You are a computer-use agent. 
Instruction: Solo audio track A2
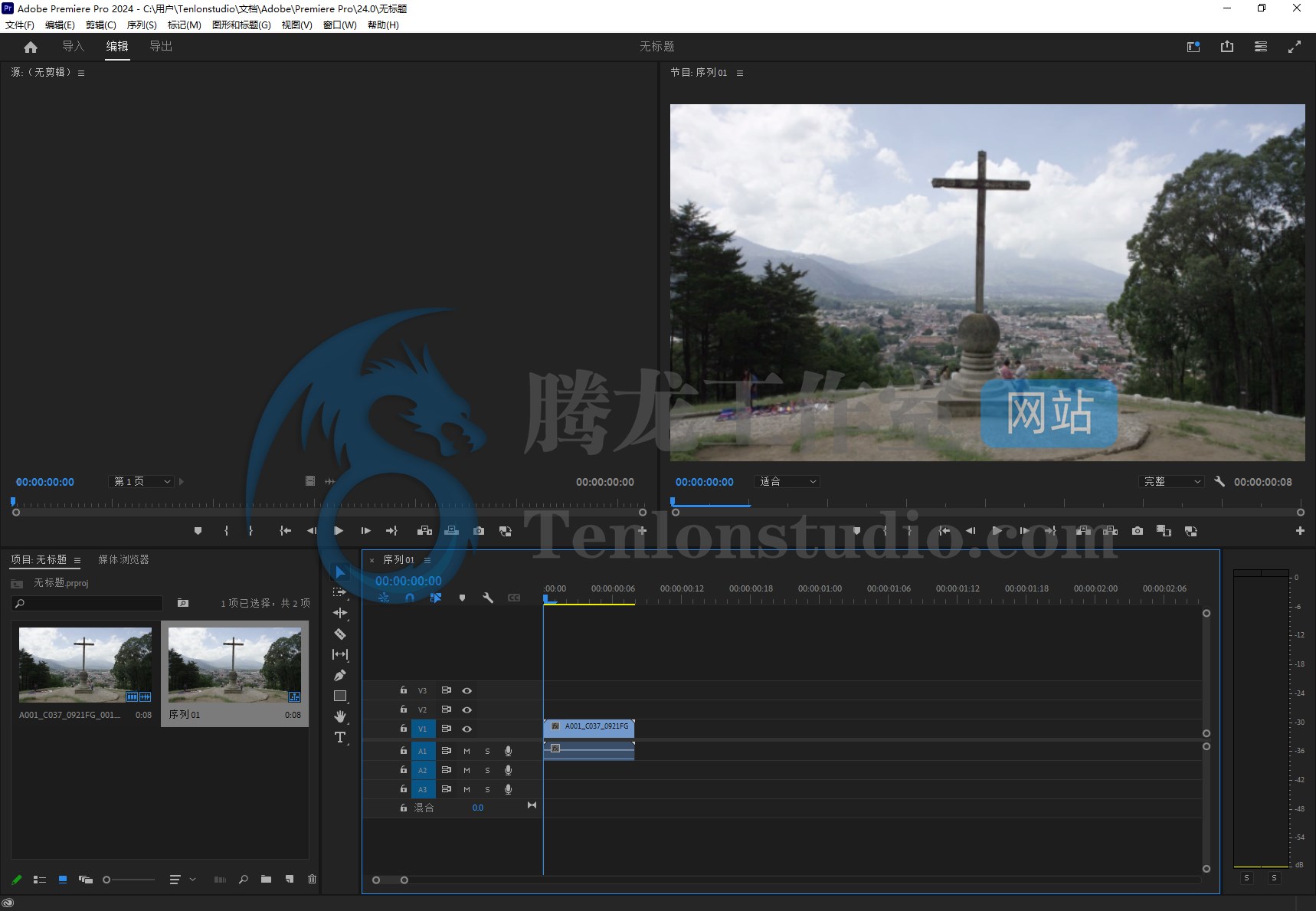point(487,771)
